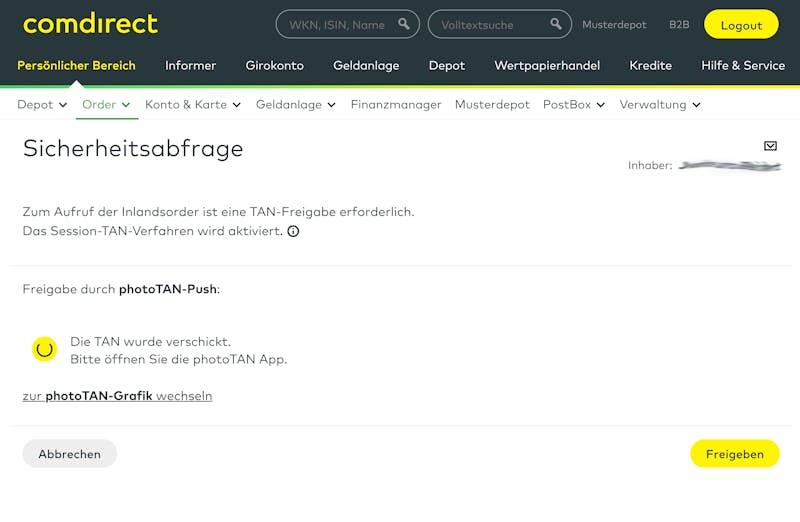Click the Abbrechen button
The height and width of the screenshot is (522, 800).
(69, 454)
